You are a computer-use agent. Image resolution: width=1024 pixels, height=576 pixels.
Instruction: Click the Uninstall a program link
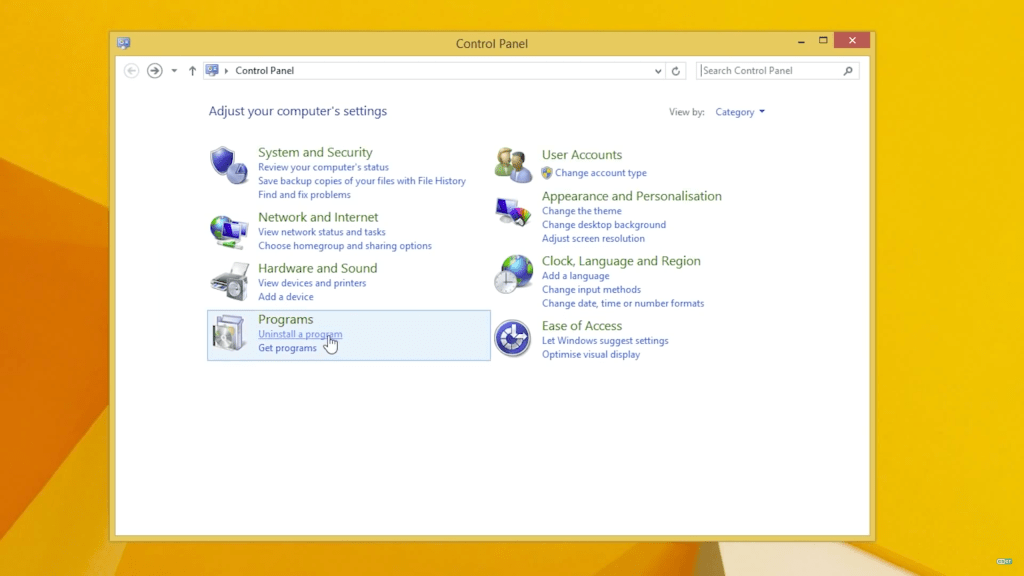click(300, 334)
